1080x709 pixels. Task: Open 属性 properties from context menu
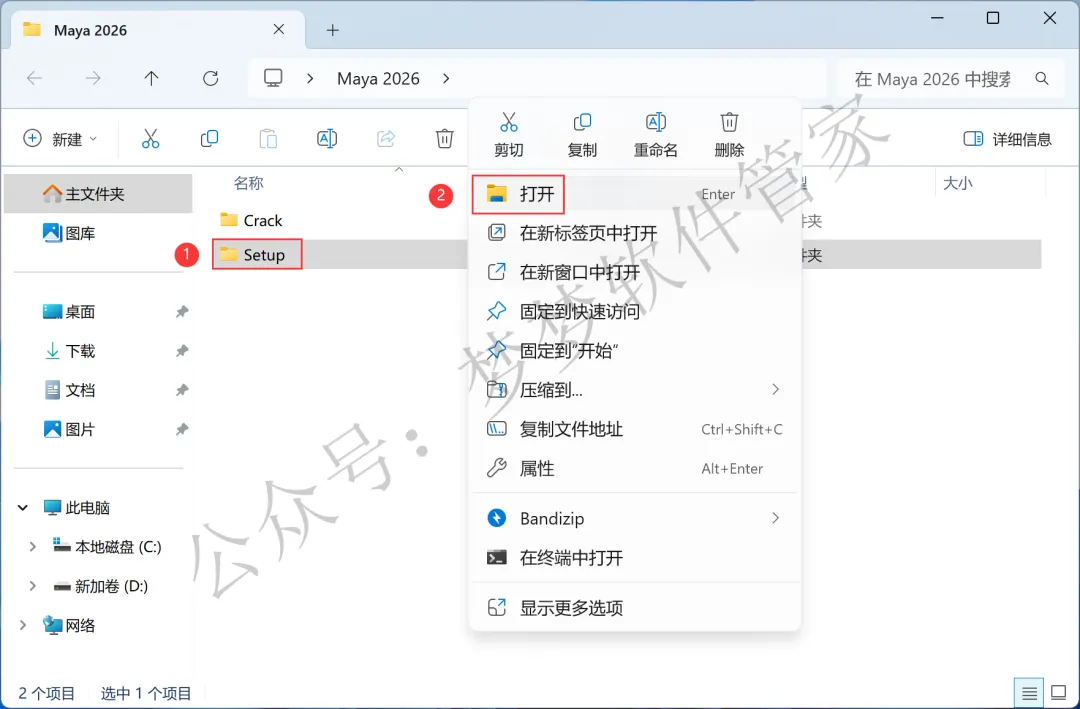point(634,469)
